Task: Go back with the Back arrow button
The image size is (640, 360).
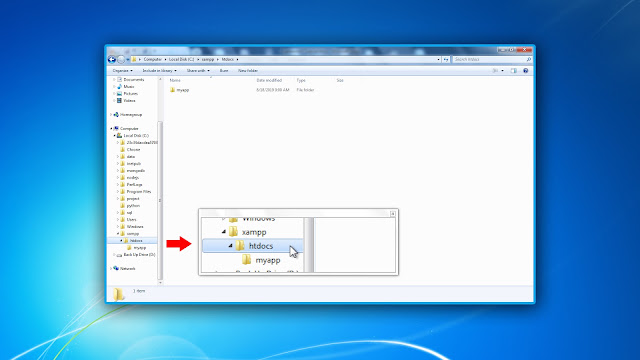Action: [x=111, y=60]
